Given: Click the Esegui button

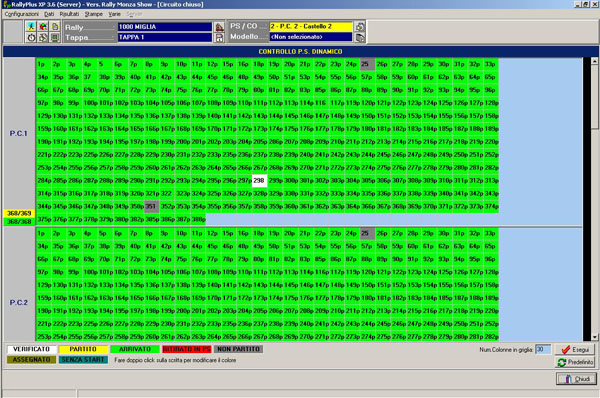Looking at the screenshot, I should tap(575, 349).
